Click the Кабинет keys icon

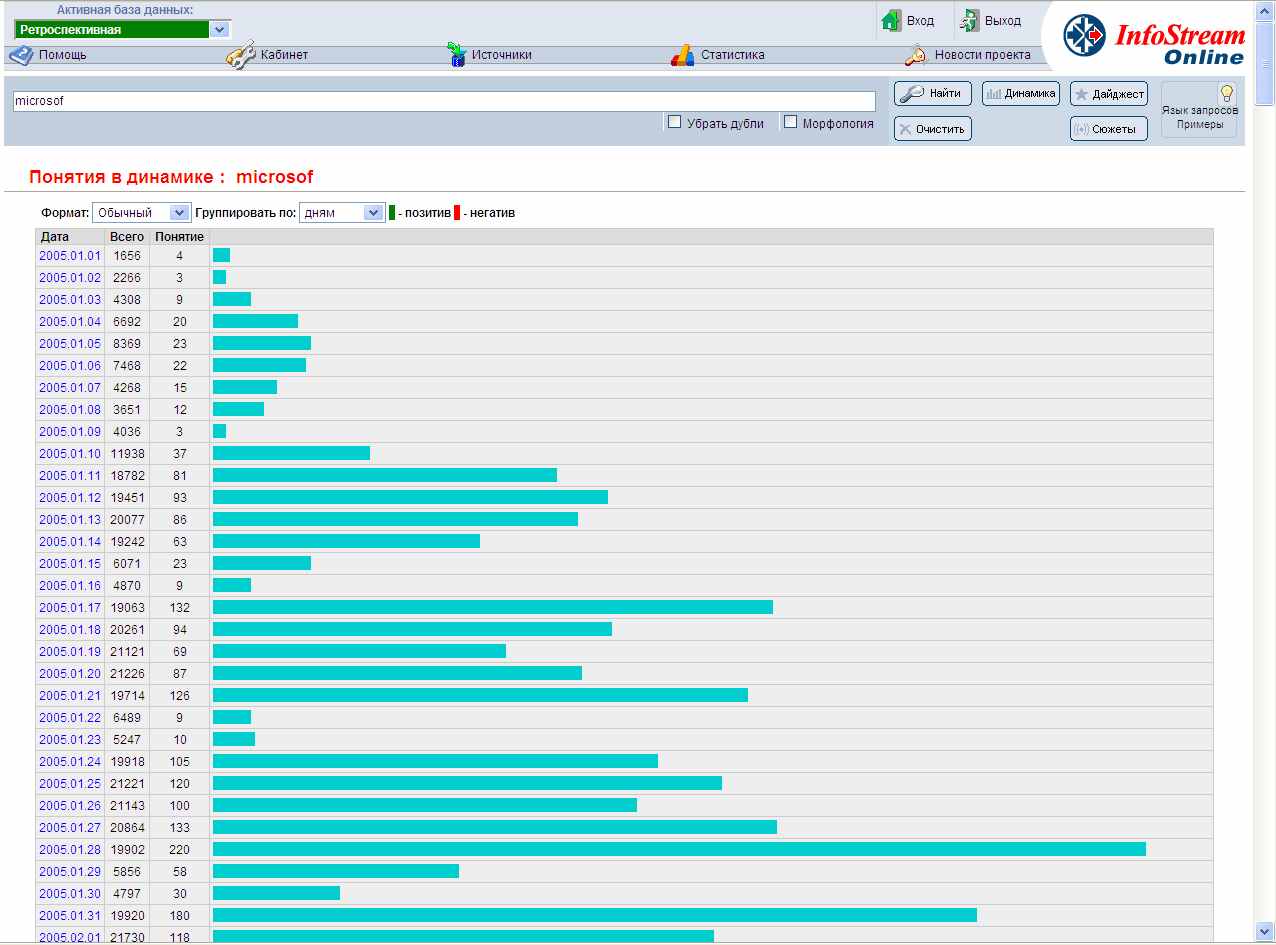point(241,55)
